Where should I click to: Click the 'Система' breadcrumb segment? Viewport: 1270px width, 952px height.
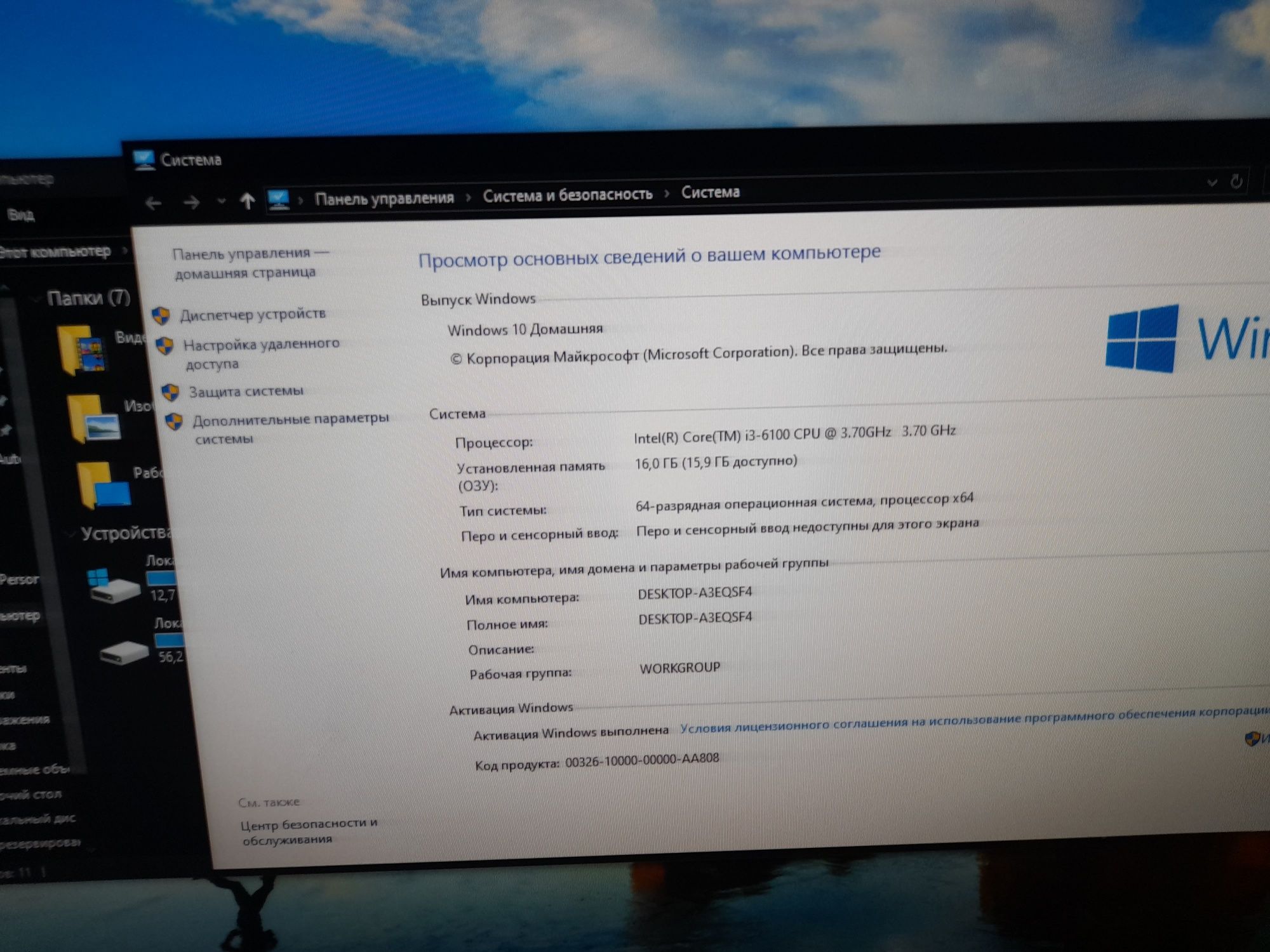pyautogui.click(x=711, y=192)
